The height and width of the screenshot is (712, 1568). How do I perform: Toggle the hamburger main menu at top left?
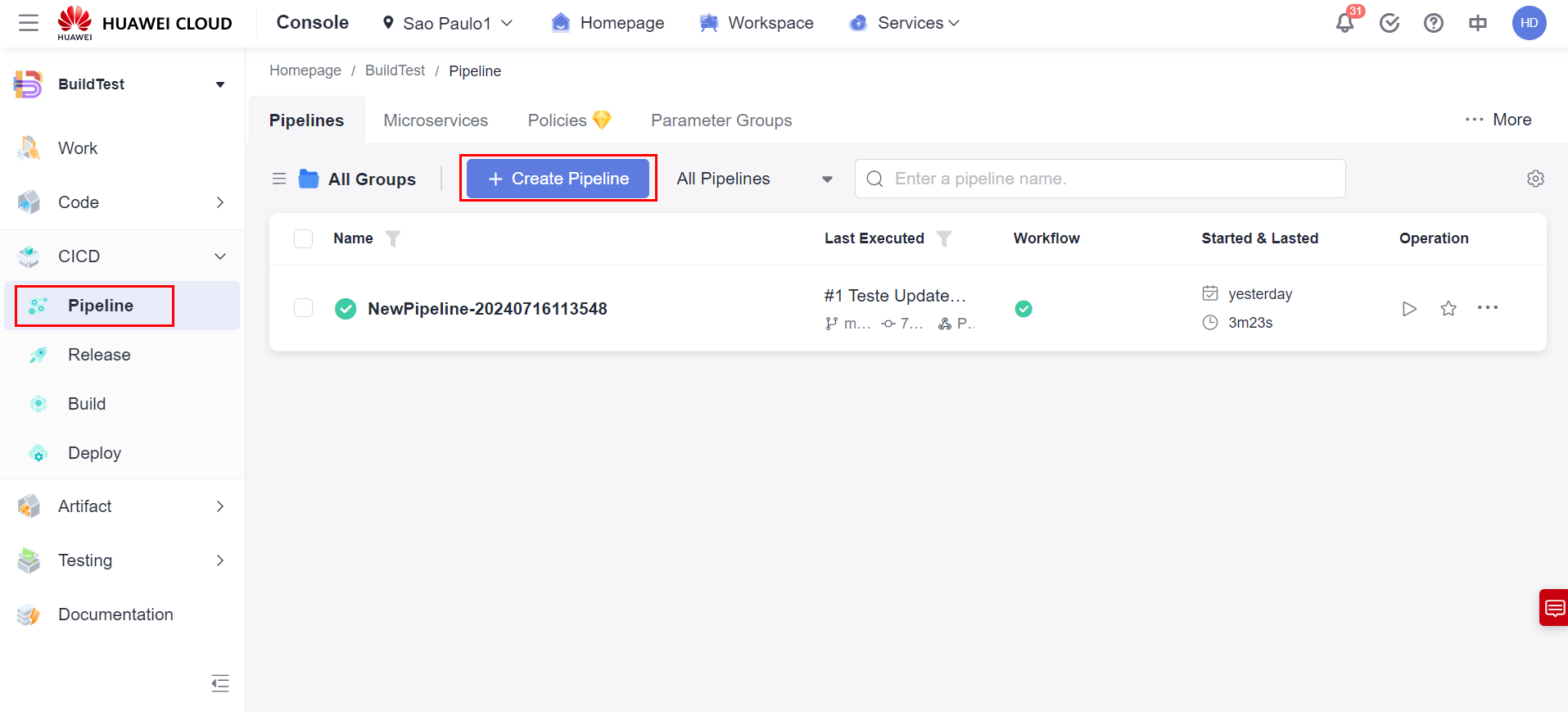(29, 23)
